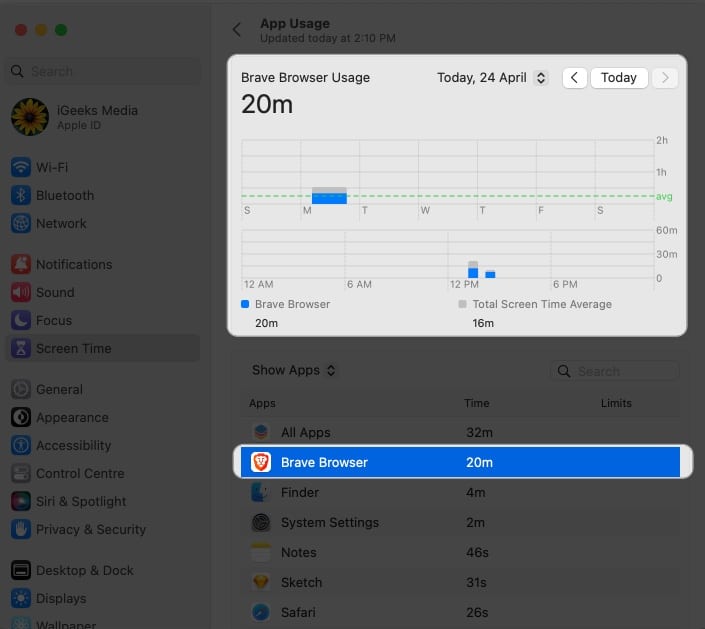Select the Network globe icon

pyautogui.click(x=21, y=223)
